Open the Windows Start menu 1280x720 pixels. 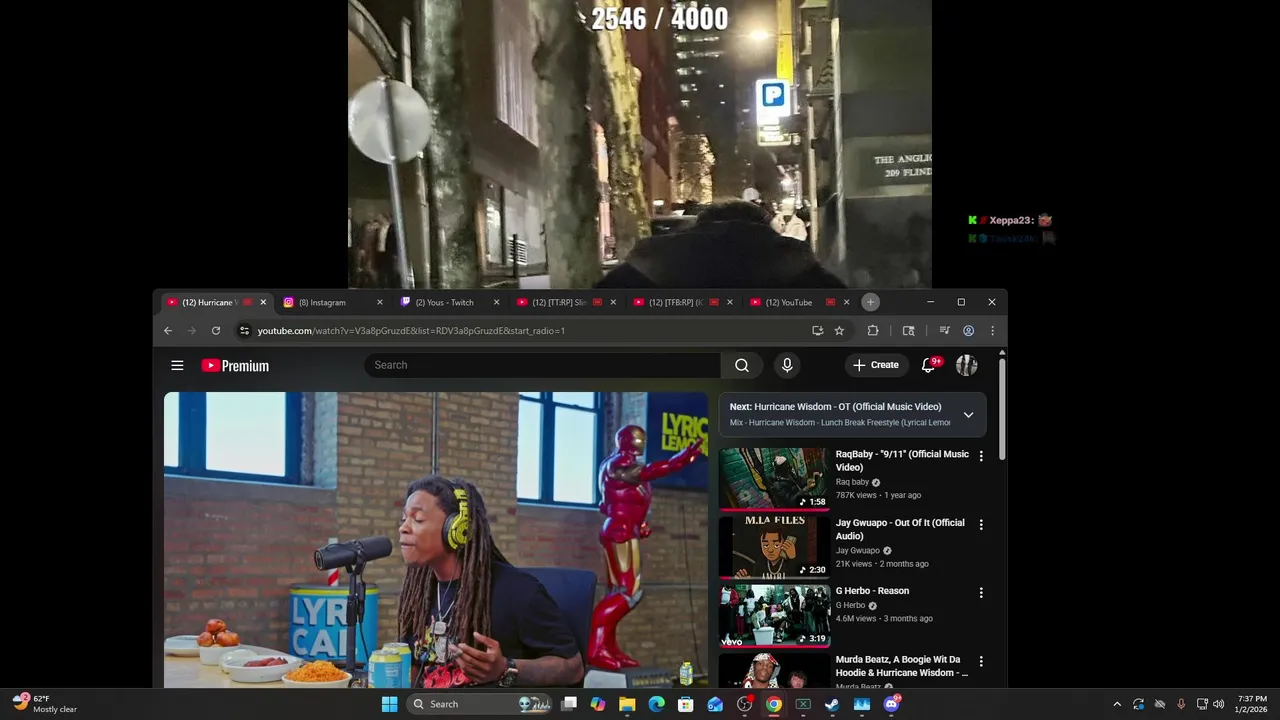pos(389,704)
